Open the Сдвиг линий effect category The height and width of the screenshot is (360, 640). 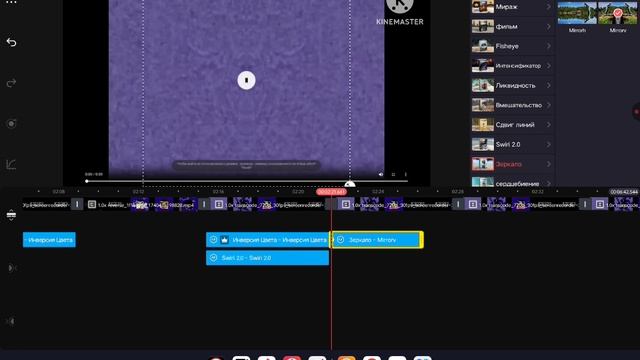point(513,124)
